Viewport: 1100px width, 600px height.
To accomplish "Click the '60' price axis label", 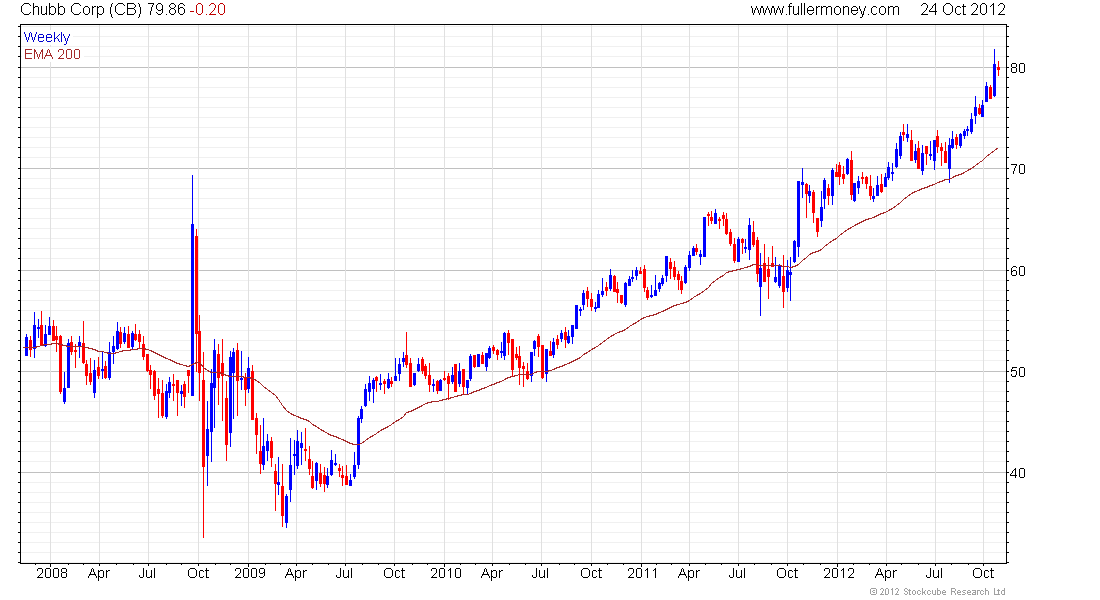I will [1017, 271].
